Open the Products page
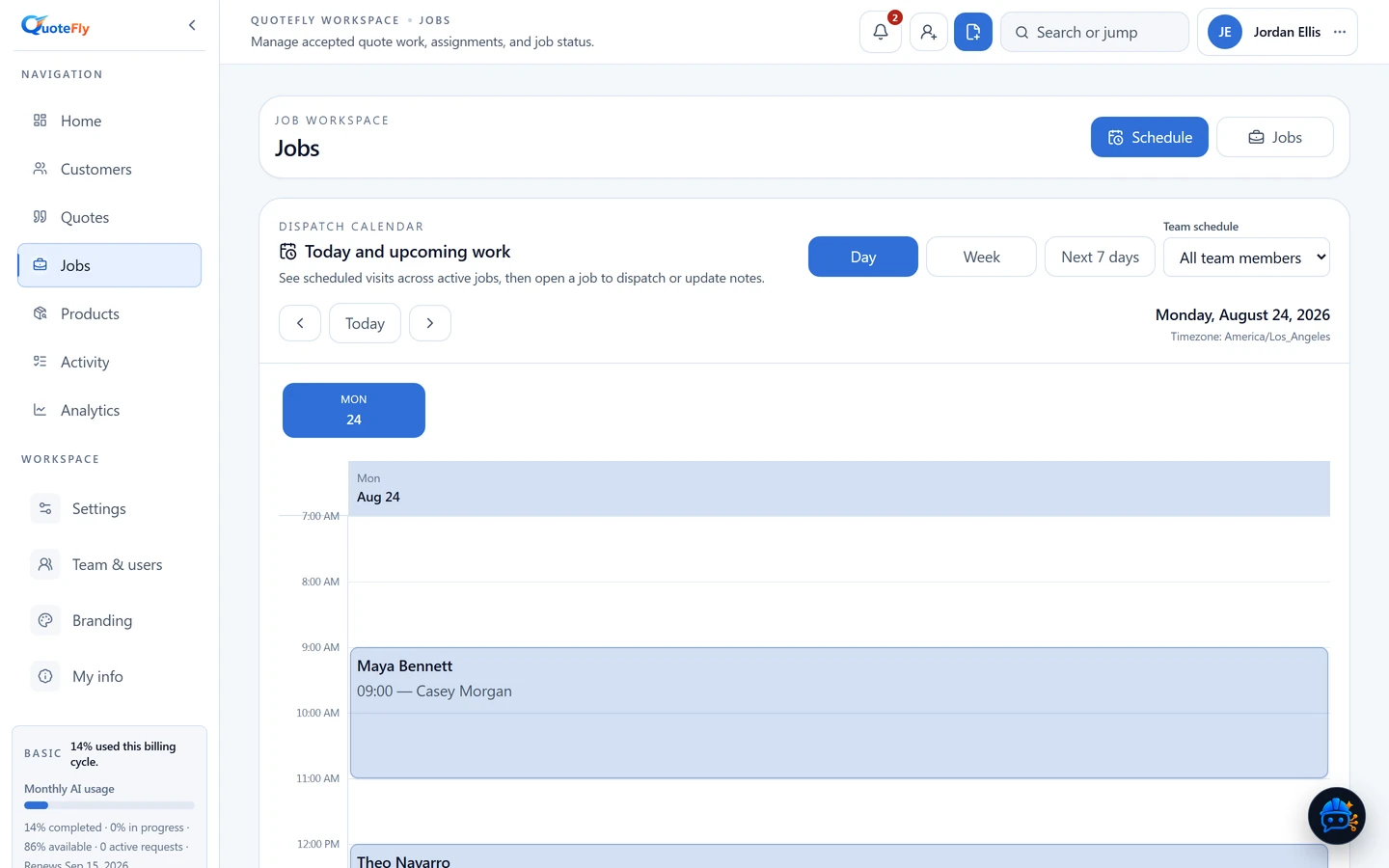The image size is (1389, 868). point(109,313)
